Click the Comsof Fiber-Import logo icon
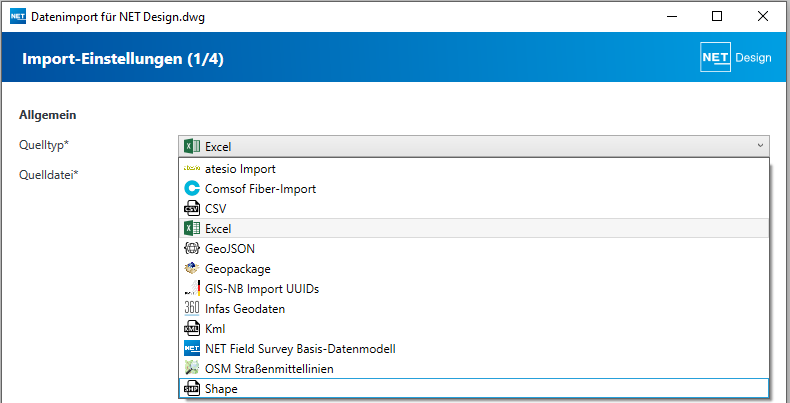 [192, 188]
